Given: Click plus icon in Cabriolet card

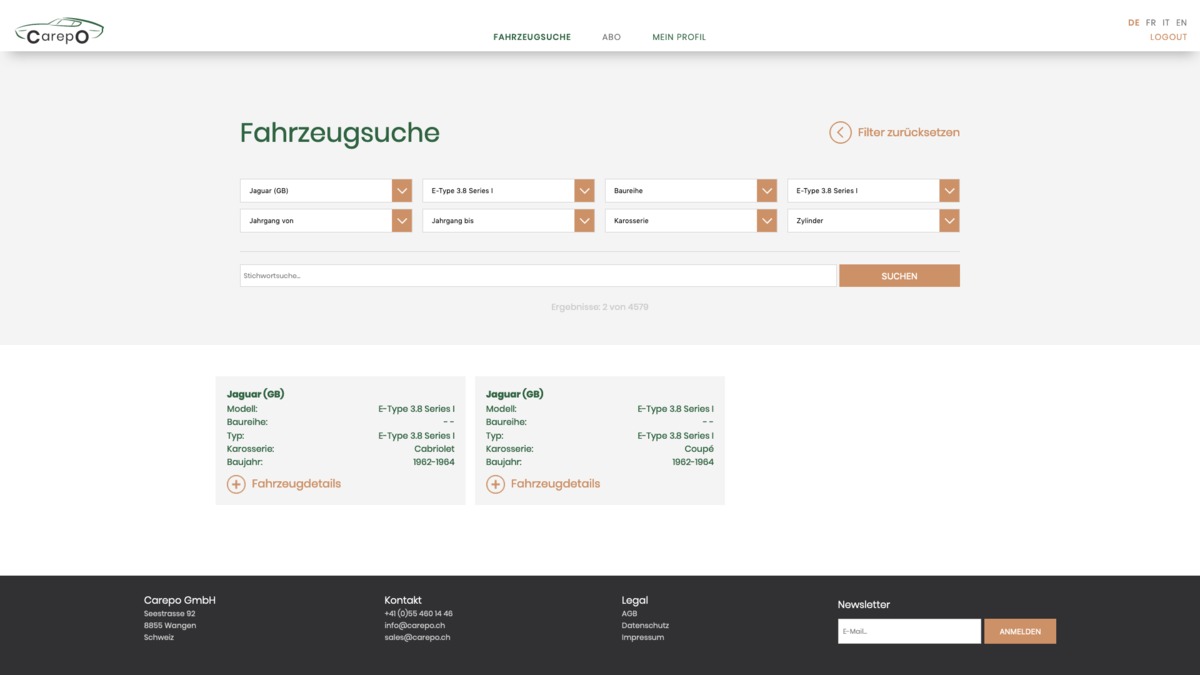Looking at the screenshot, I should pos(236,484).
